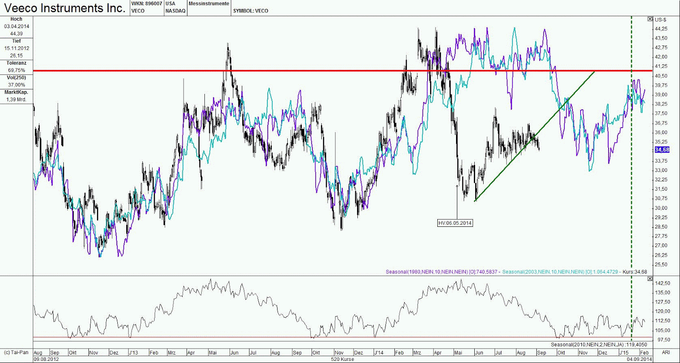The width and height of the screenshot is (680, 363).
Task: Click the Vol(250) 37,00% field
Action: tap(17, 82)
